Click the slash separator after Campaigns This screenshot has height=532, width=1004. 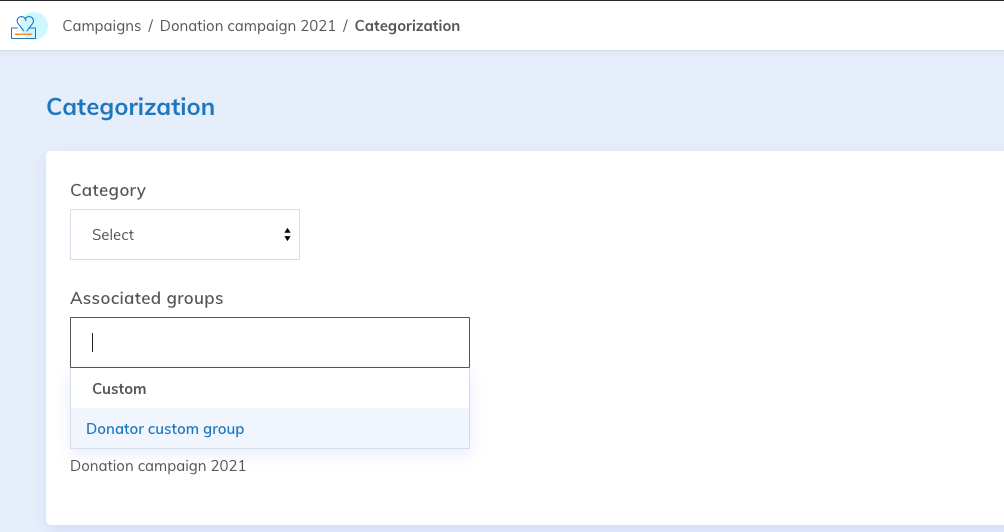(x=150, y=26)
